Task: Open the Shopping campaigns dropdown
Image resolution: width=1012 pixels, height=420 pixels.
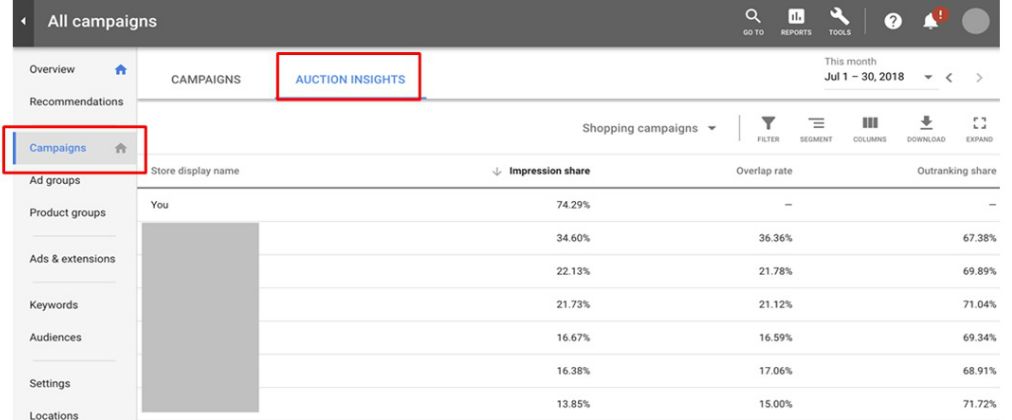Action: point(649,128)
